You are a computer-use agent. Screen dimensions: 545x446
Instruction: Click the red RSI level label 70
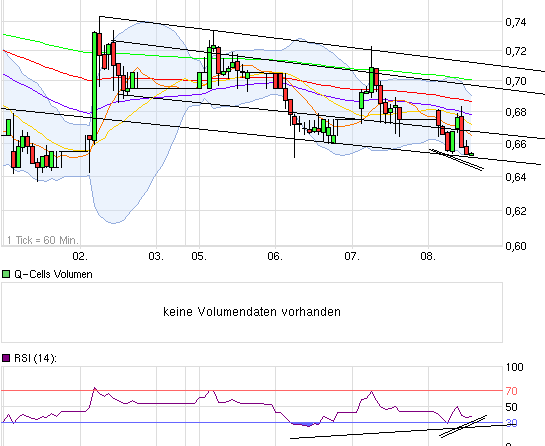pyautogui.click(x=512, y=391)
